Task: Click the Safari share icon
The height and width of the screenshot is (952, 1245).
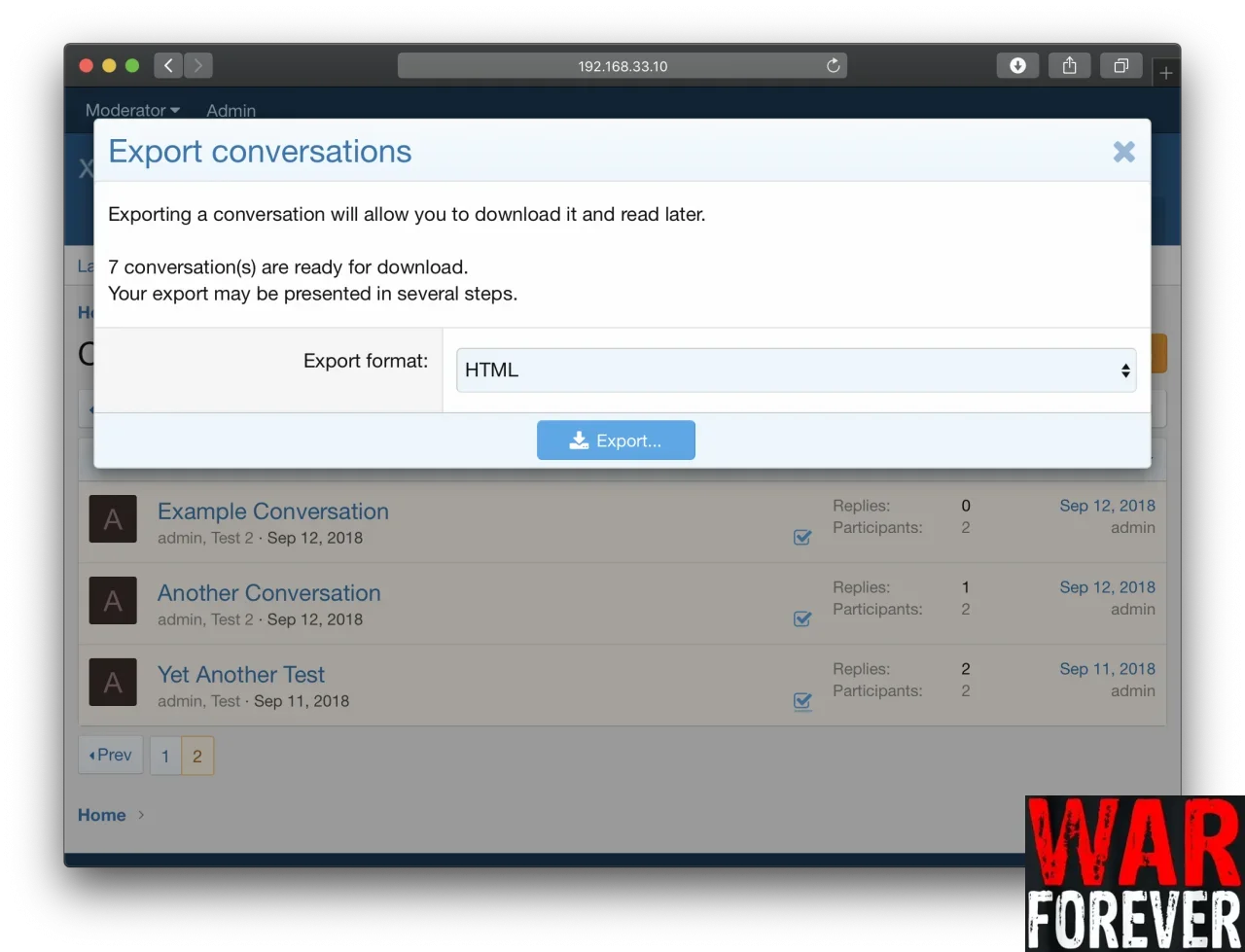Action: tap(1069, 65)
